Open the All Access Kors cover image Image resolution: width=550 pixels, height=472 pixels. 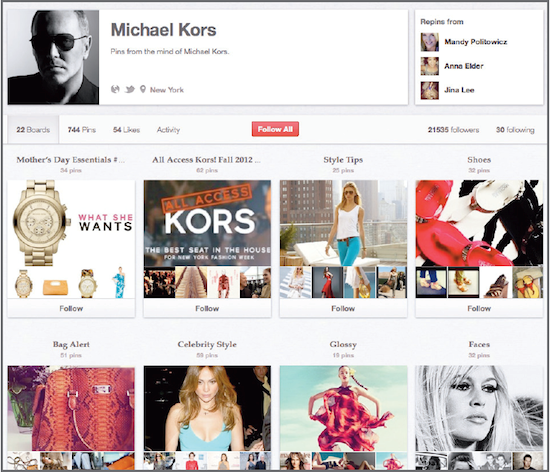click(x=207, y=223)
